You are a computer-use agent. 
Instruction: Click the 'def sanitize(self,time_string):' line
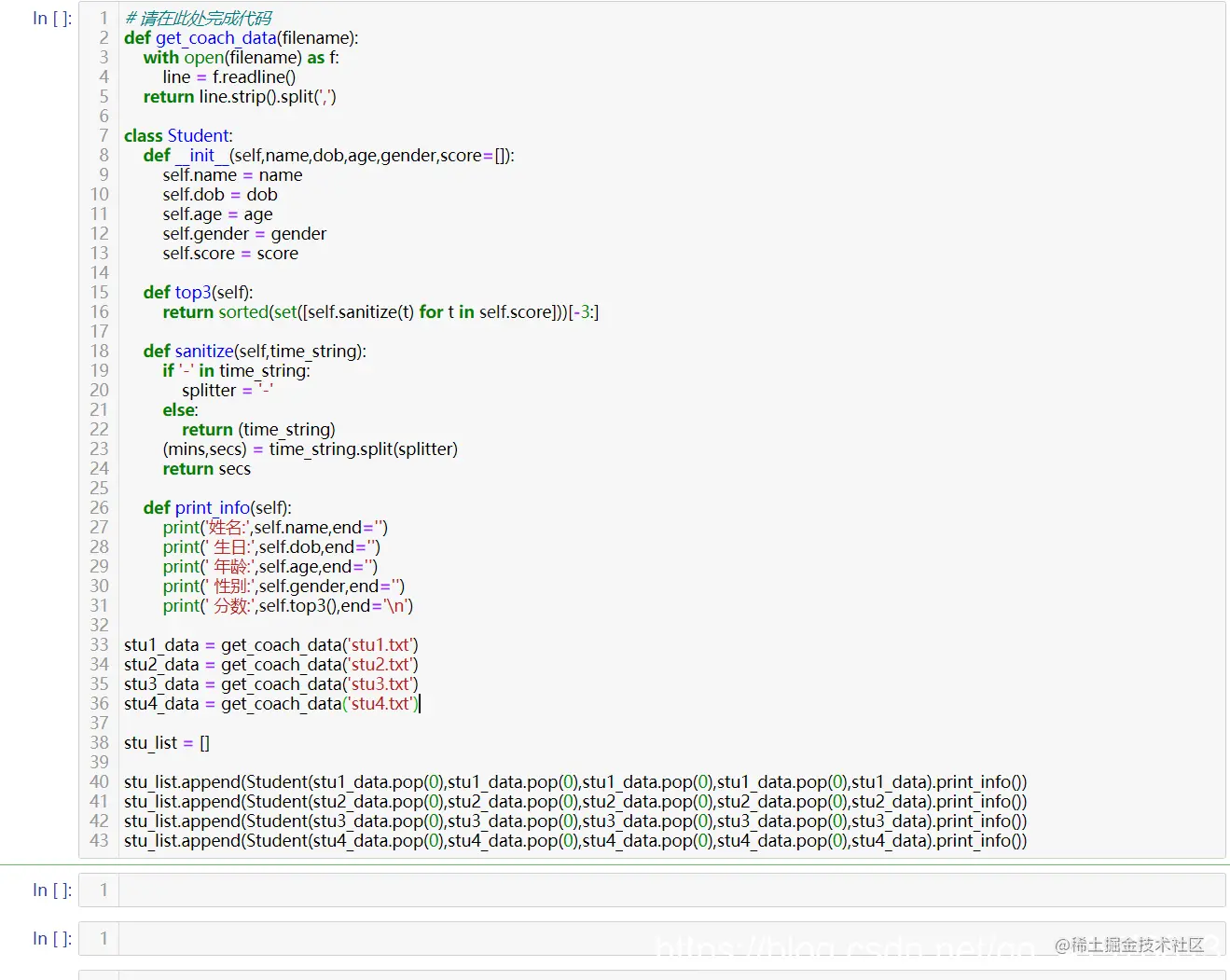(x=255, y=351)
